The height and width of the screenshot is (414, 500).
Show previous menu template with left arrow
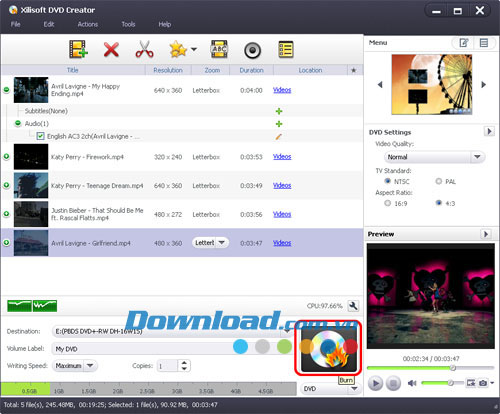380,85
